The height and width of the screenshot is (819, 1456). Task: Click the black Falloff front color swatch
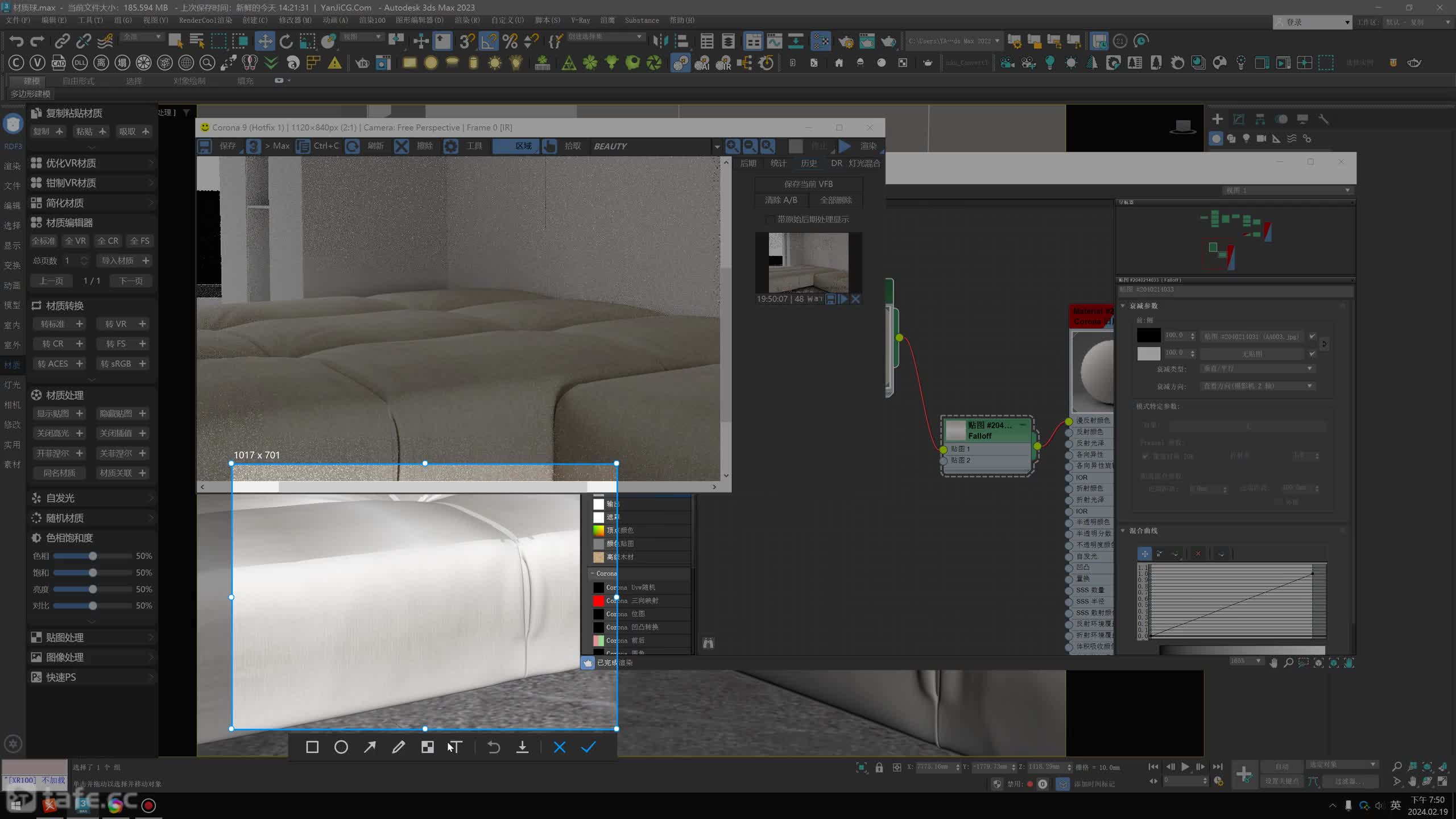click(1148, 336)
